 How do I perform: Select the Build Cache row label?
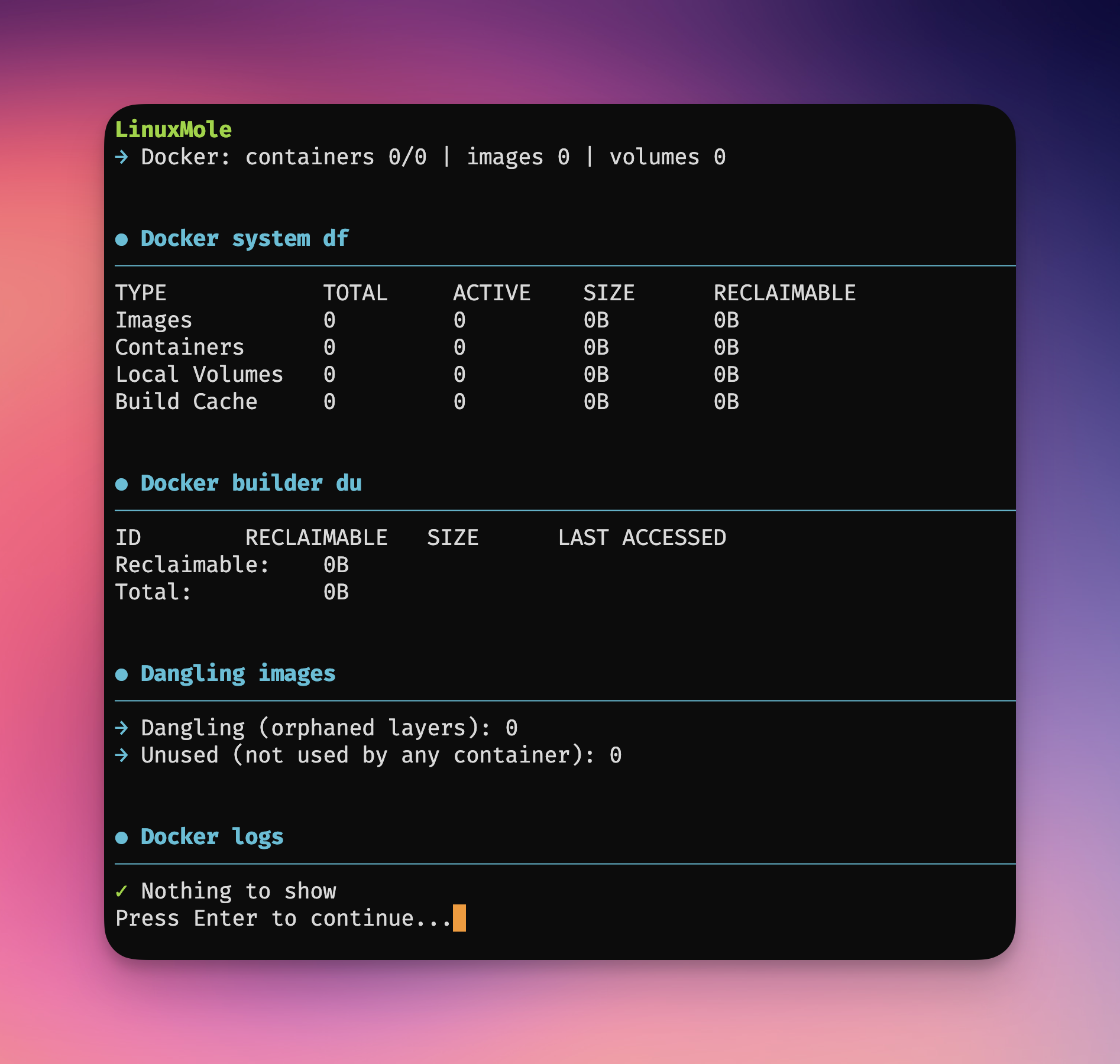pos(186,402)
